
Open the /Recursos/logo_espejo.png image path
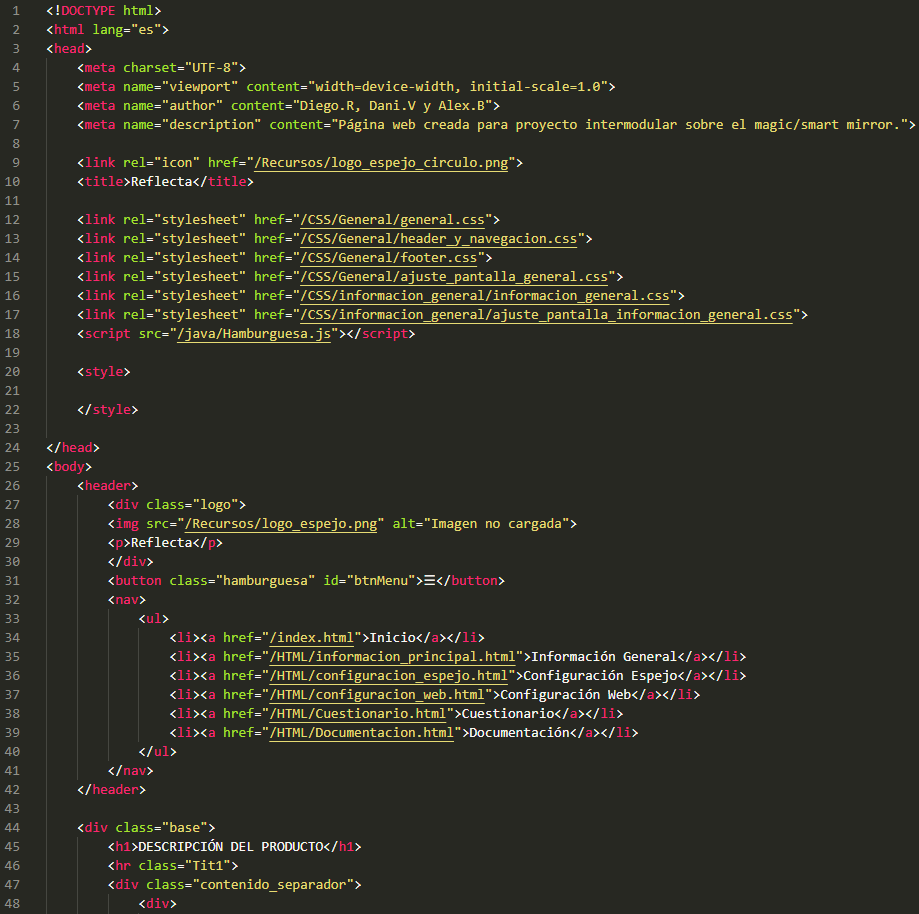coord(281,524)
